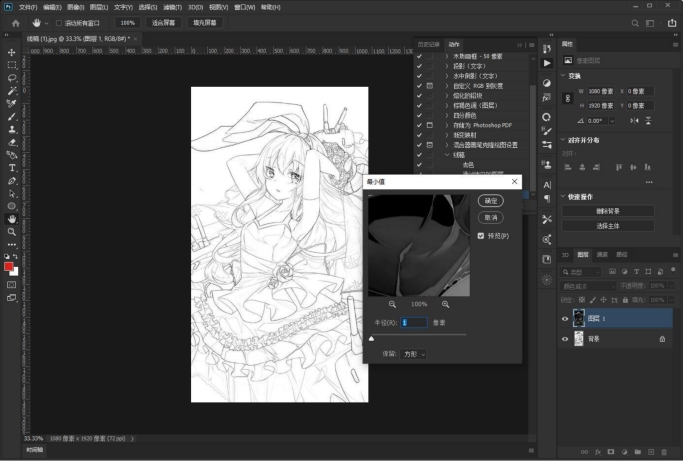The width and height of the screenshot is (683, 461).
Task: Open the Actions play panel icon
Action: tap(547, 63)
